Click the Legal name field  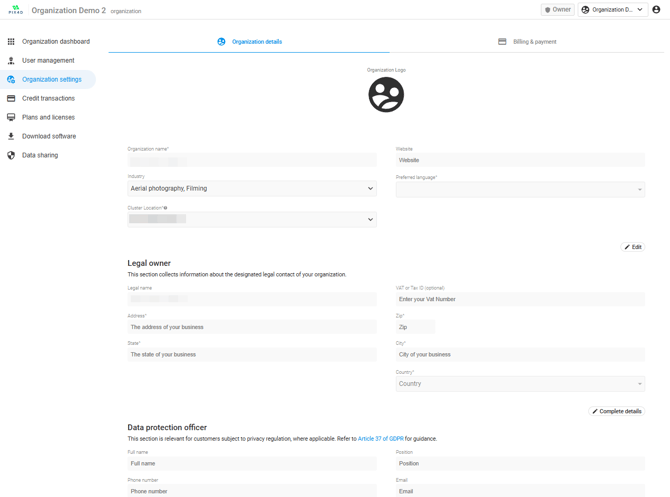[x=252, y=299]
